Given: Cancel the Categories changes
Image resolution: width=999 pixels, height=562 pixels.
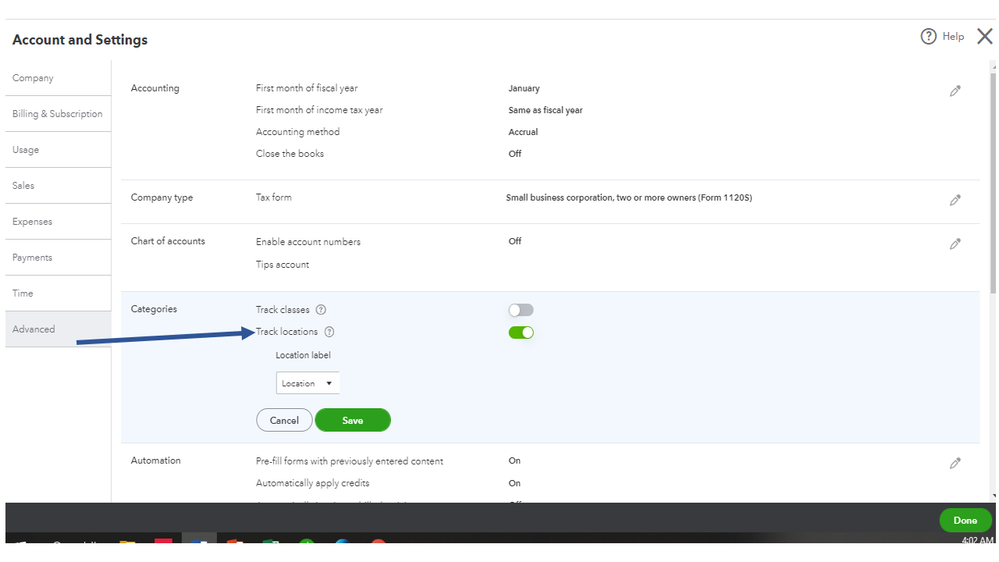Looking at the screenshot, I should tap(284, 421).
